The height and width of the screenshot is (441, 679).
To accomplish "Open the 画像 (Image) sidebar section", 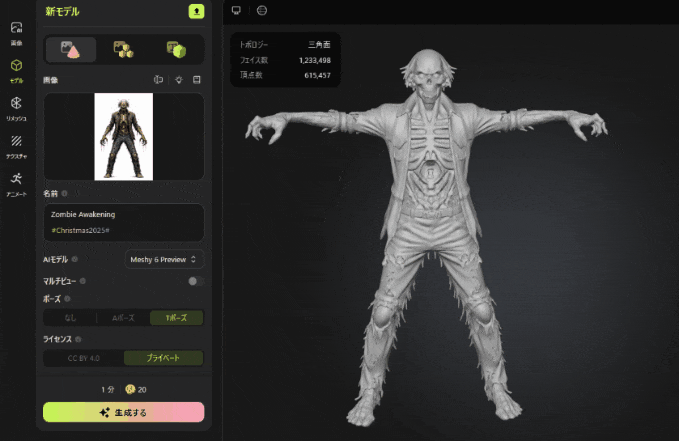I will [16, 34].
